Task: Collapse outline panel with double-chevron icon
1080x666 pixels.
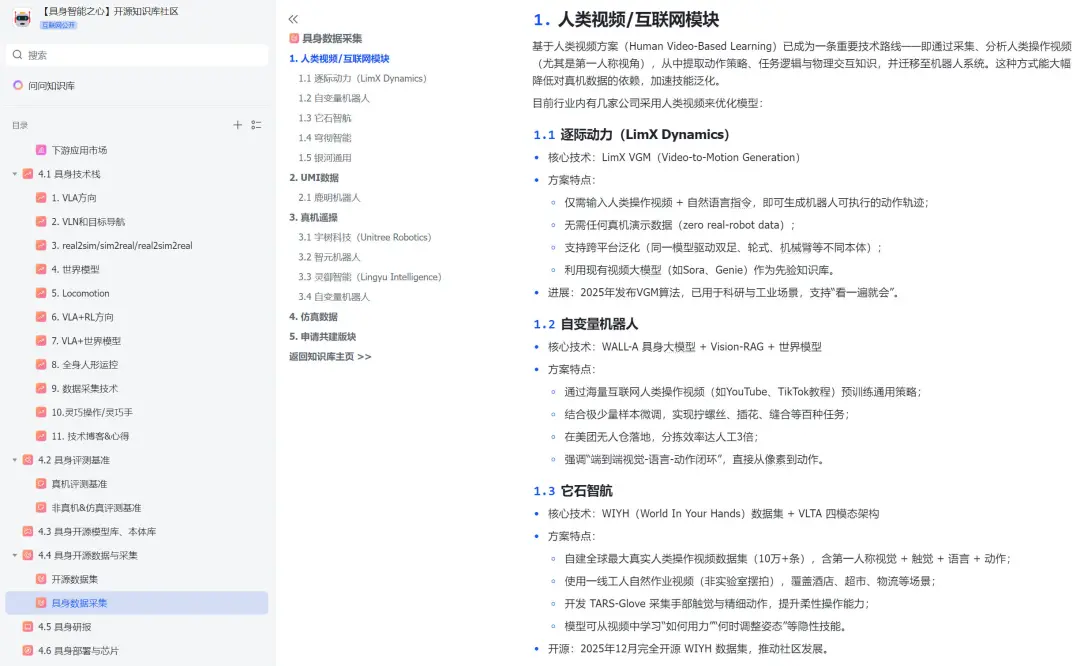Action: click(293, 19)
